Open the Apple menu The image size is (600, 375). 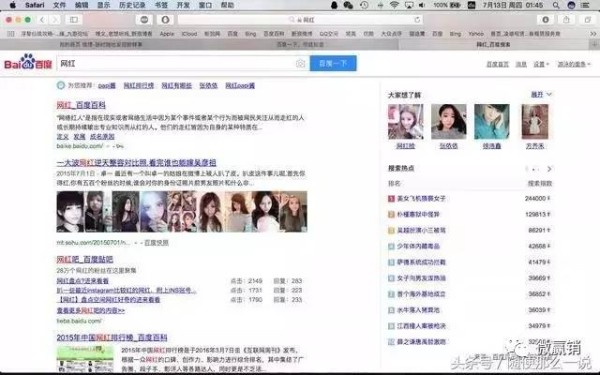point(13,5)
